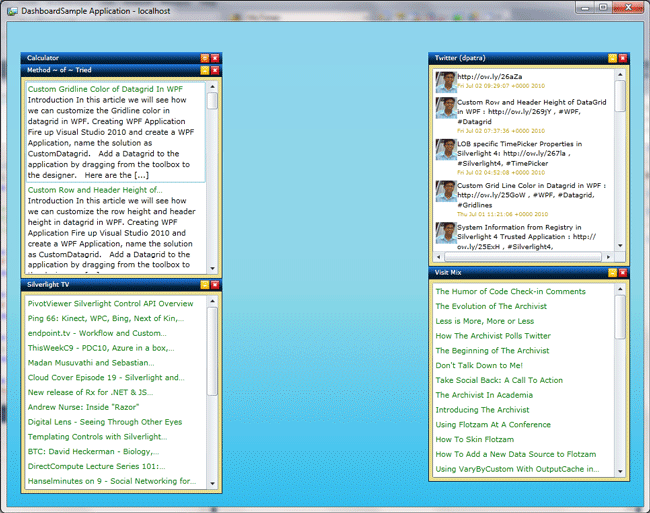Open endpoint.tv - Workflow and Custom... item
The image size is (650, 513).
97,333
